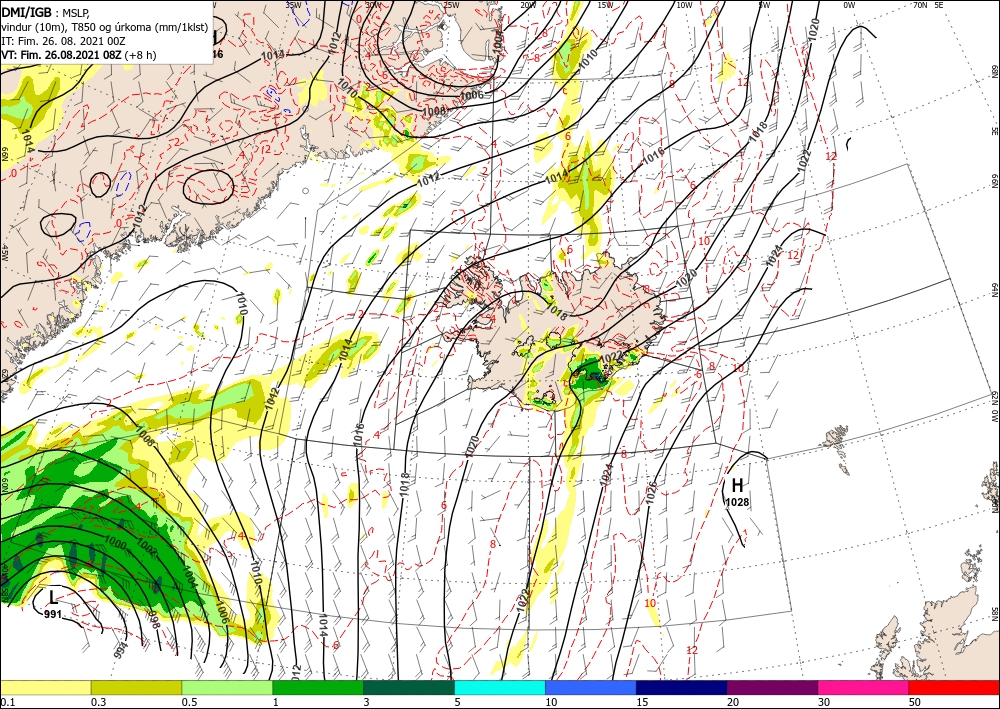This screenshot has width=1000, height=709.
Task: Click the pink 30–50 legend color band
Action: point(864,688)
